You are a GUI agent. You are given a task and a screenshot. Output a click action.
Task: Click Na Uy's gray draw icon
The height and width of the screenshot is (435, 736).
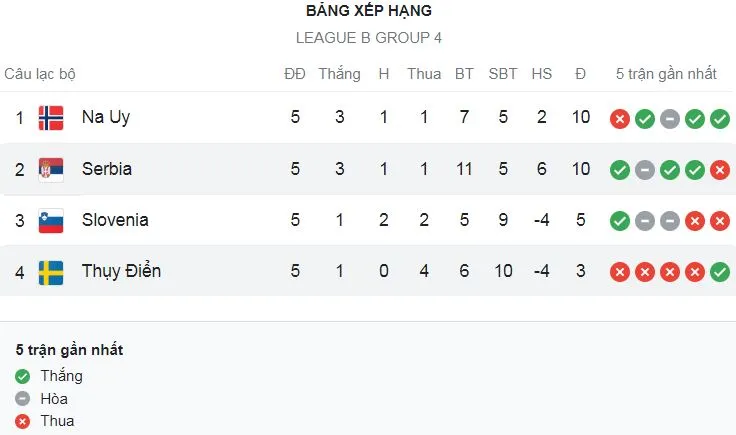coord(670,119)
